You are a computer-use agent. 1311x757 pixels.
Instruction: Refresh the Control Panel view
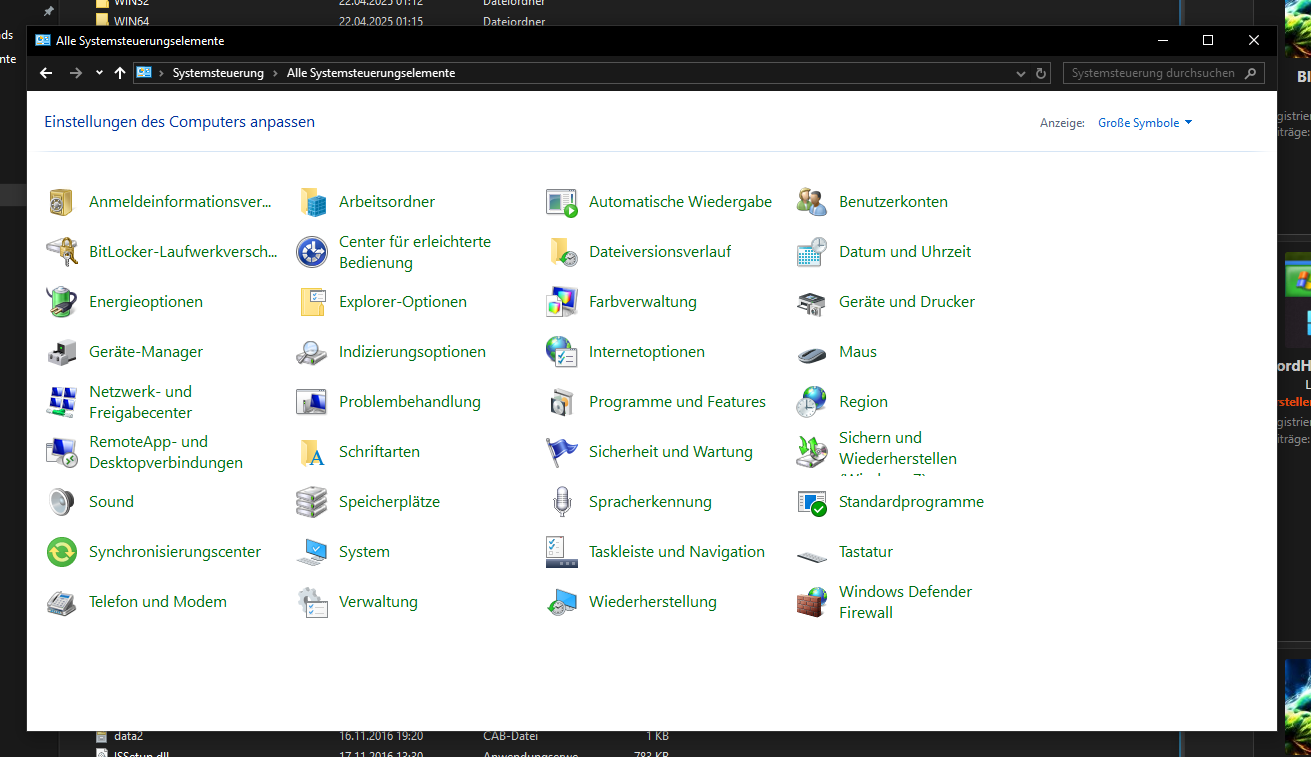(1041, 73)
